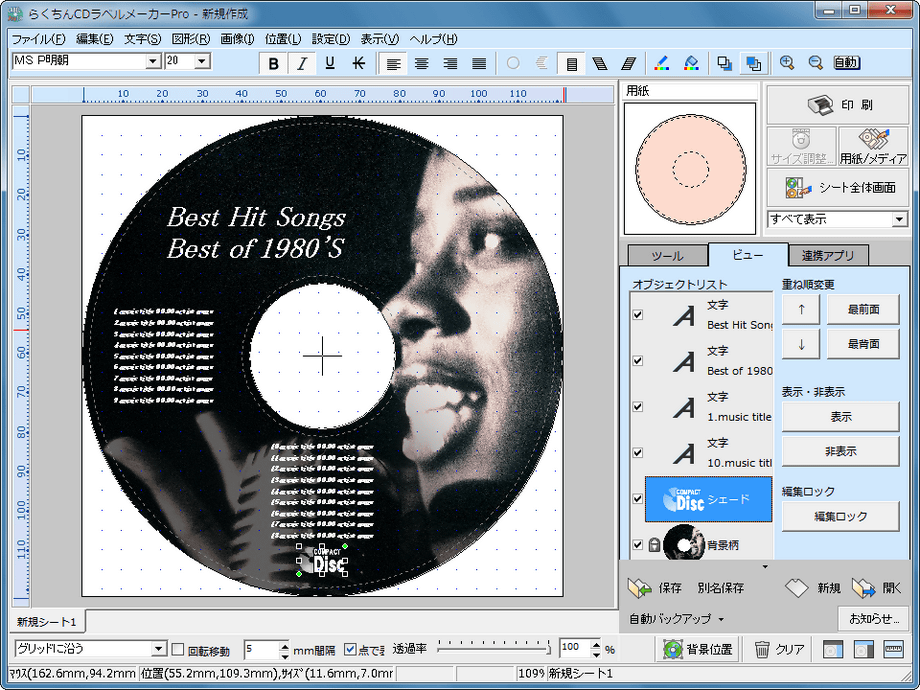
Task: Open the ファイル menu
Action: (x=39, y=39)
